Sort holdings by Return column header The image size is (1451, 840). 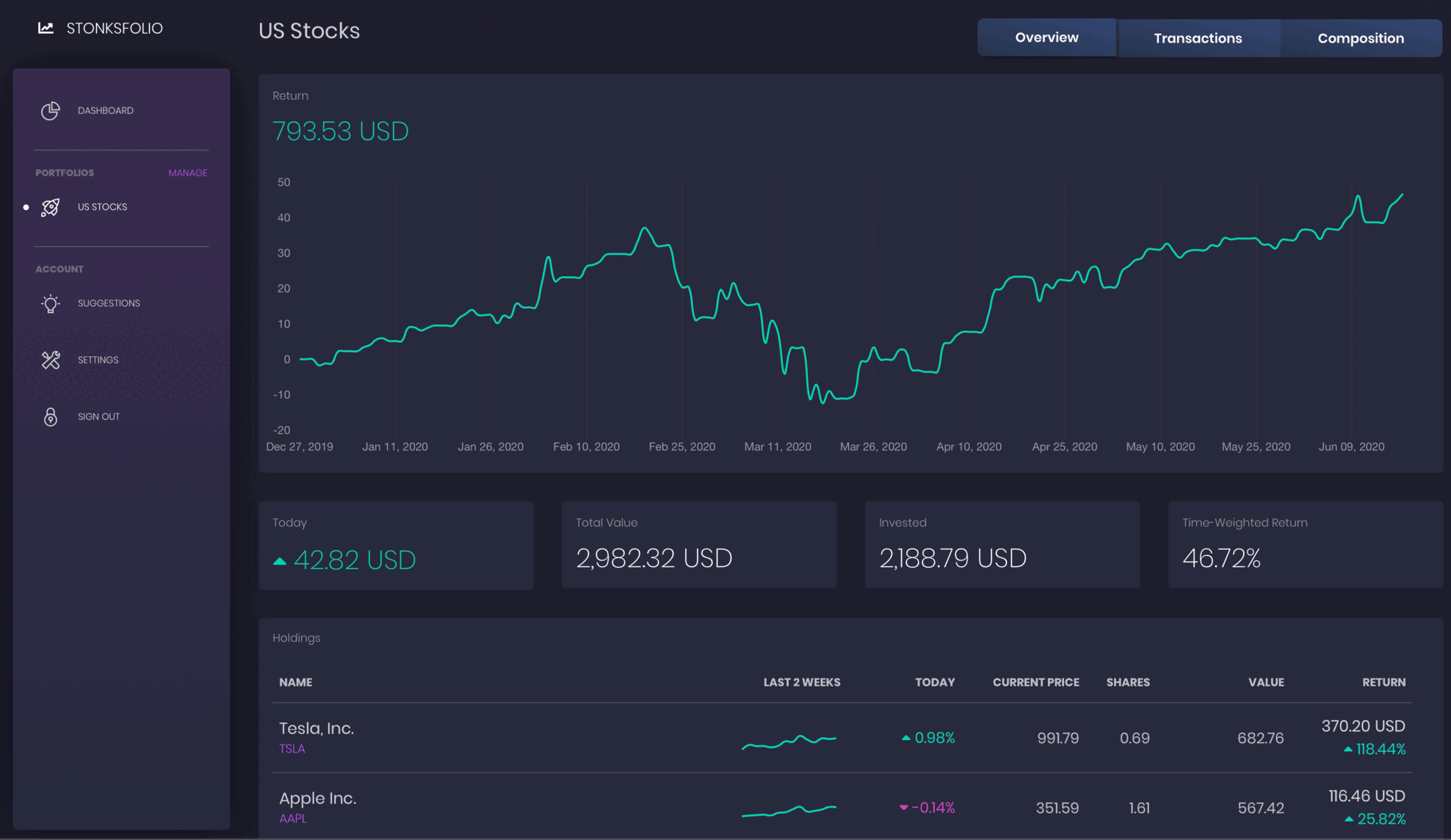click(1383, 682)
